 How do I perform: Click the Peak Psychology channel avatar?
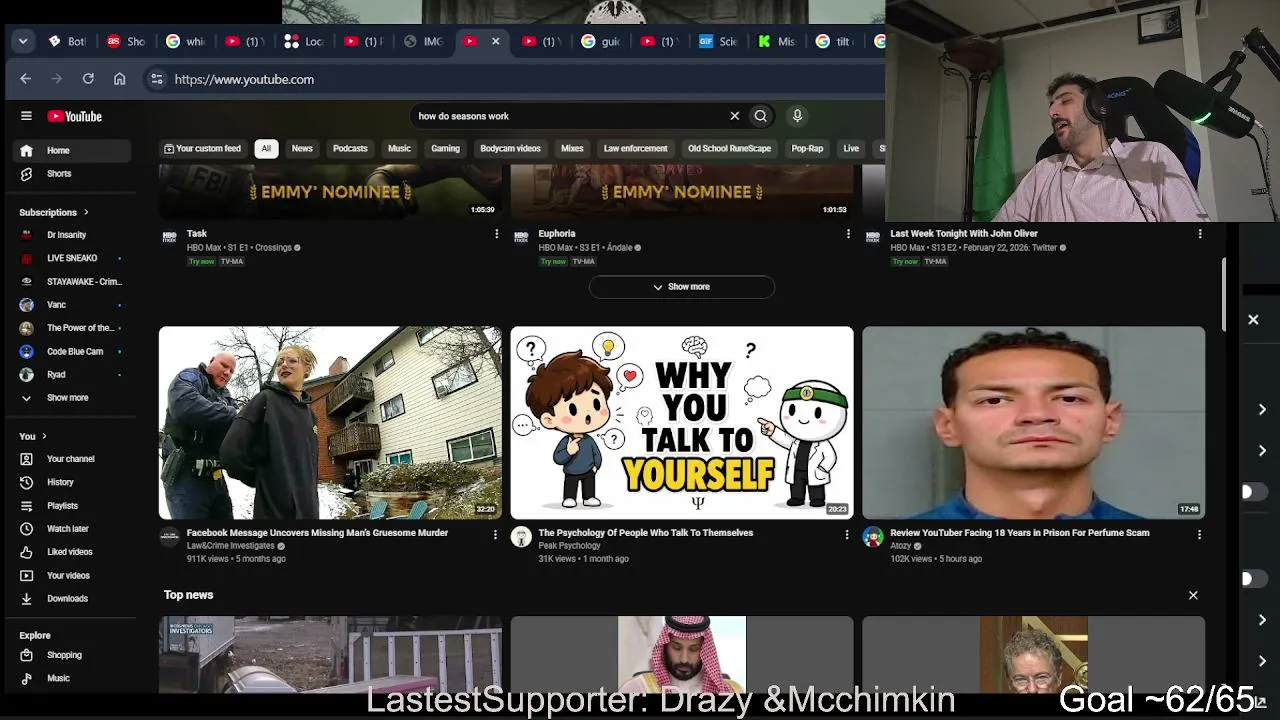click(x=521, y=537)
